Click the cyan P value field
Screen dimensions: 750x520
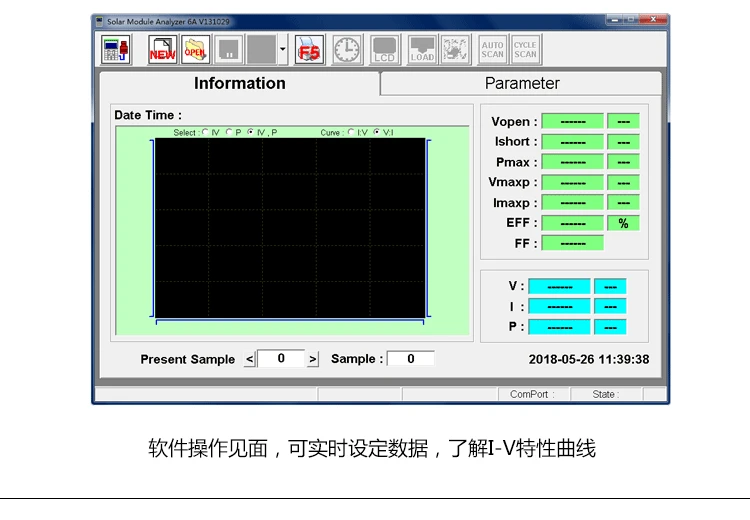[560, 327]
